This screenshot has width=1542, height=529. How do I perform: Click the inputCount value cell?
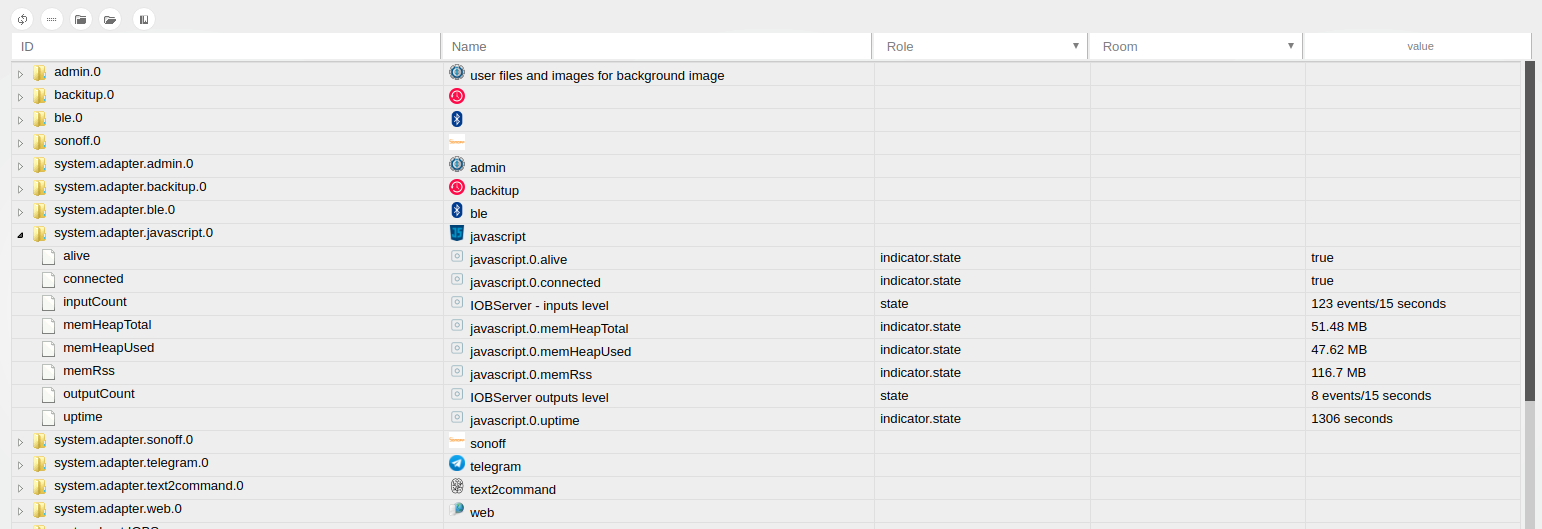pos(1412,303)
